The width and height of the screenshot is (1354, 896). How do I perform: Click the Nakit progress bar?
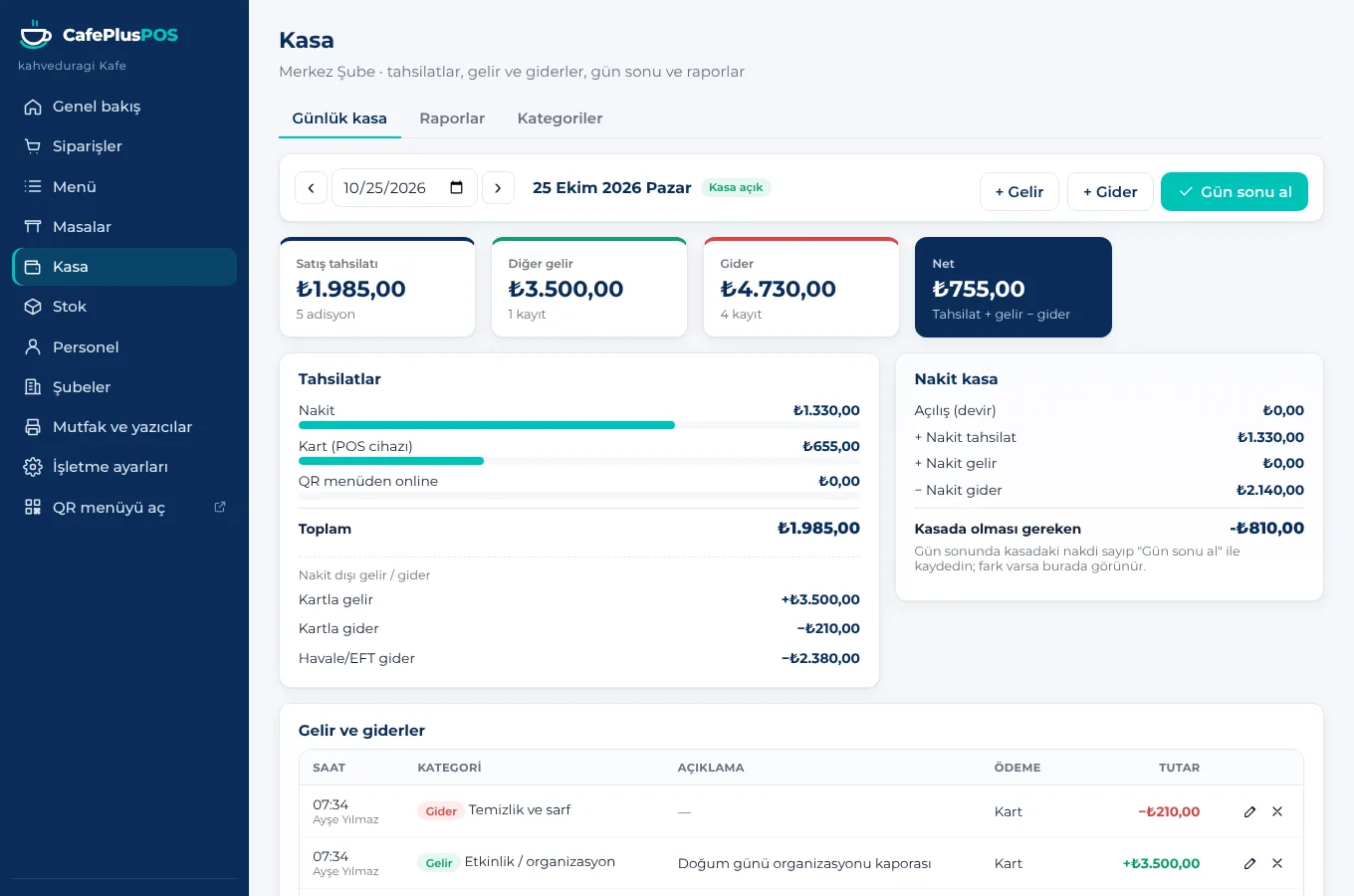[579, 425]
